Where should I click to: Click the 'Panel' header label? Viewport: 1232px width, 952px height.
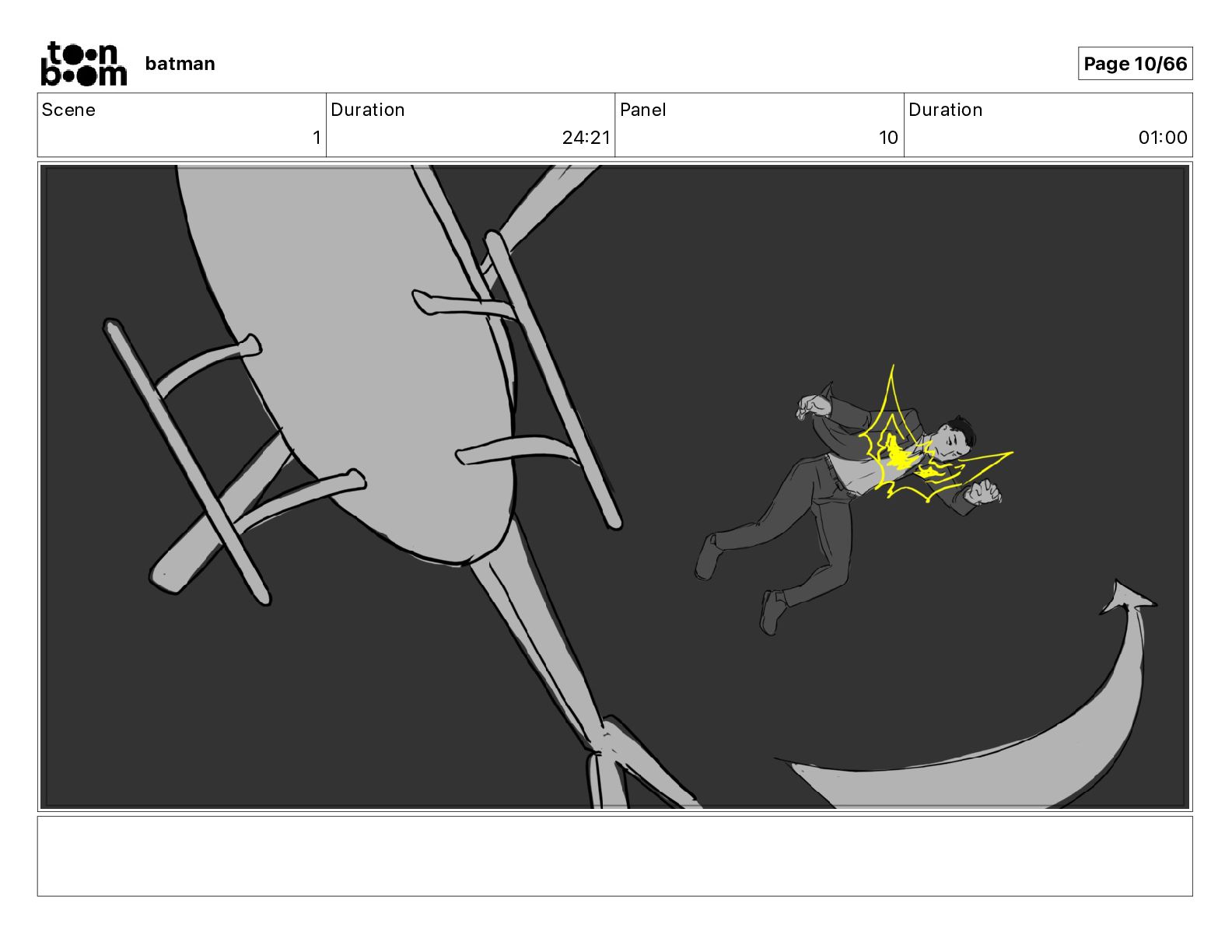click(643, 110)
